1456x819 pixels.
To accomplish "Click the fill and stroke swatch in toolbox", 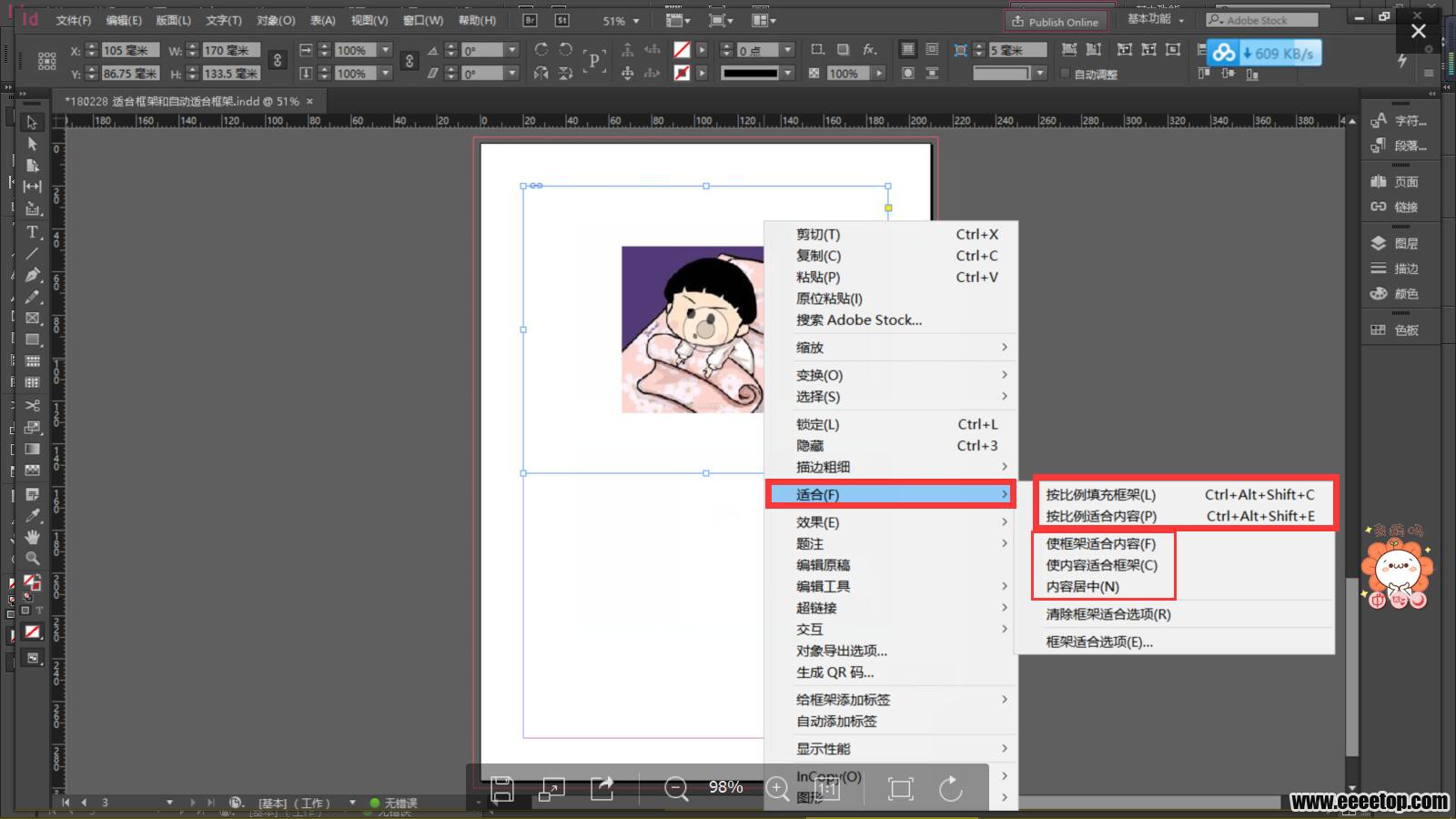I will click(32, 582).
